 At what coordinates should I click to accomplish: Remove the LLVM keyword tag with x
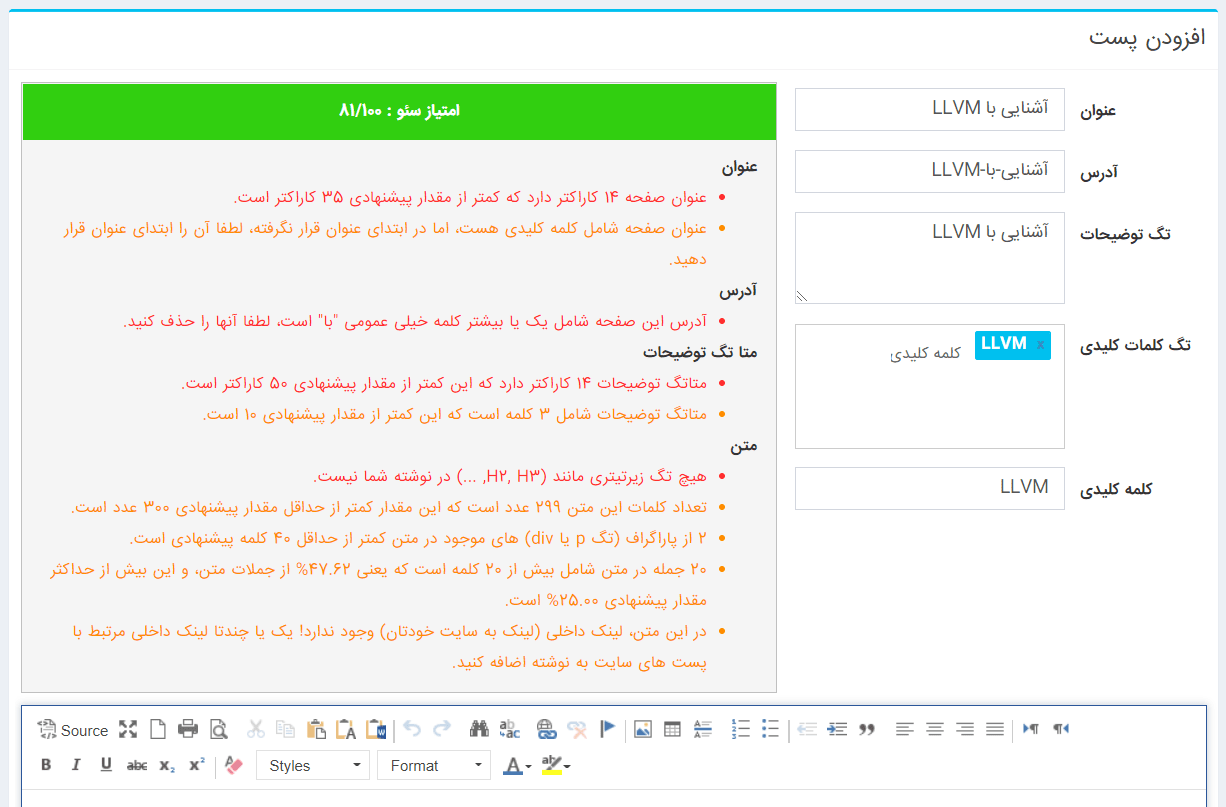pos(1041,345)
